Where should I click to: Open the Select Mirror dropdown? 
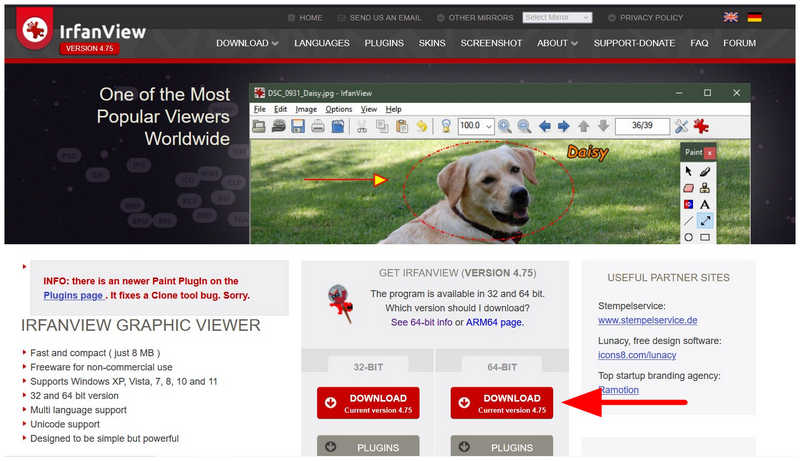point(557,17)
